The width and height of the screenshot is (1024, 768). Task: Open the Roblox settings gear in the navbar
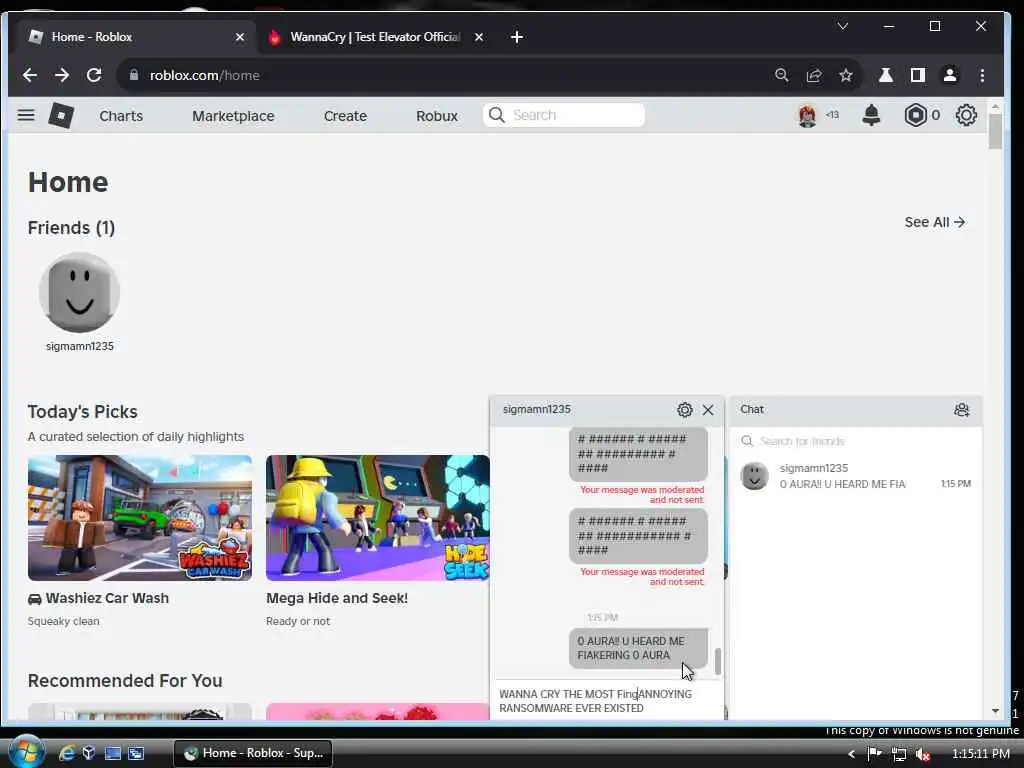966,116
